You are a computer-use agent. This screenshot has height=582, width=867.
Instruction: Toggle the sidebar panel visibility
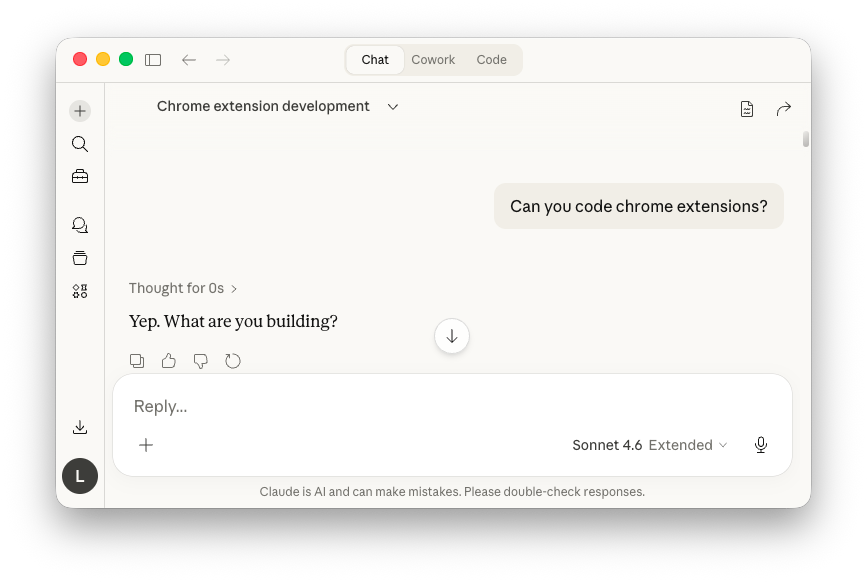coord(153,59)
